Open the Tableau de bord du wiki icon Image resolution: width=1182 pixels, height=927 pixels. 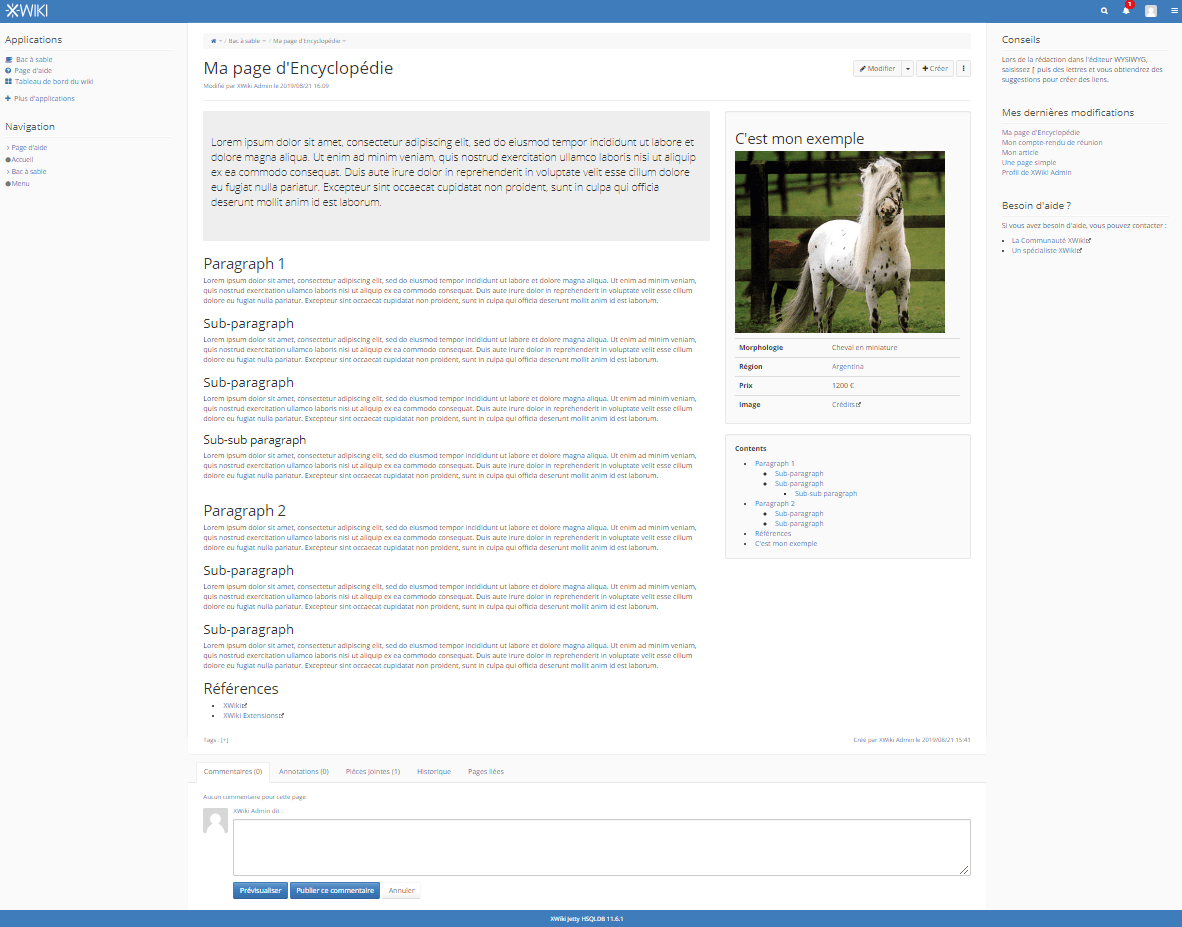(x=8, y=81)
